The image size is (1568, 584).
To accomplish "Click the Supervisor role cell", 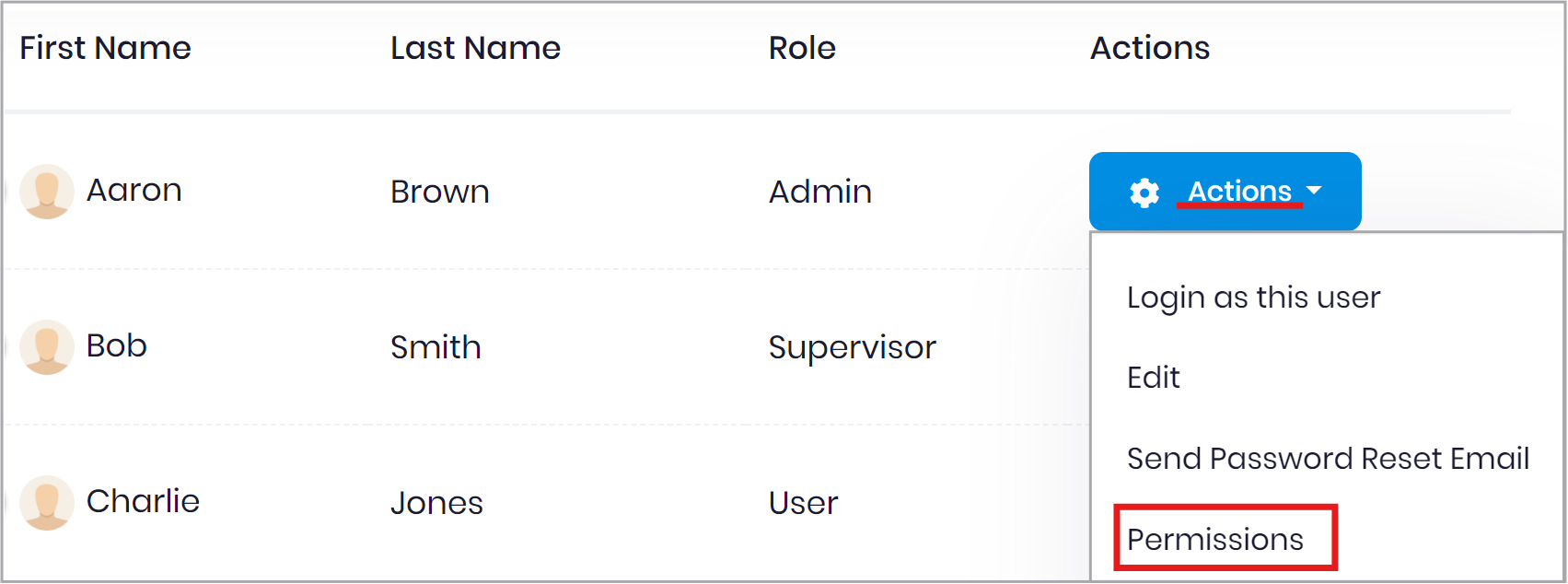I will 852,348.
